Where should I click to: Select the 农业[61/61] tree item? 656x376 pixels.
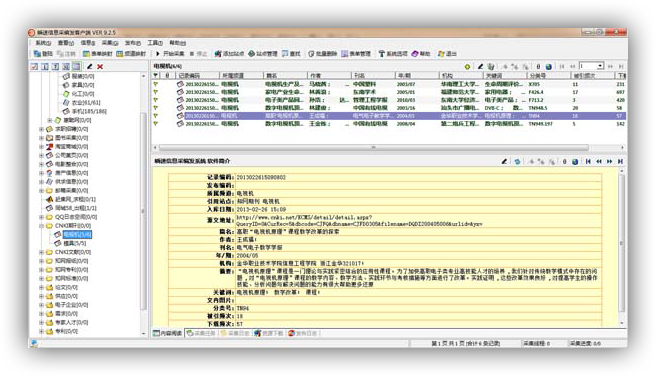86,103
